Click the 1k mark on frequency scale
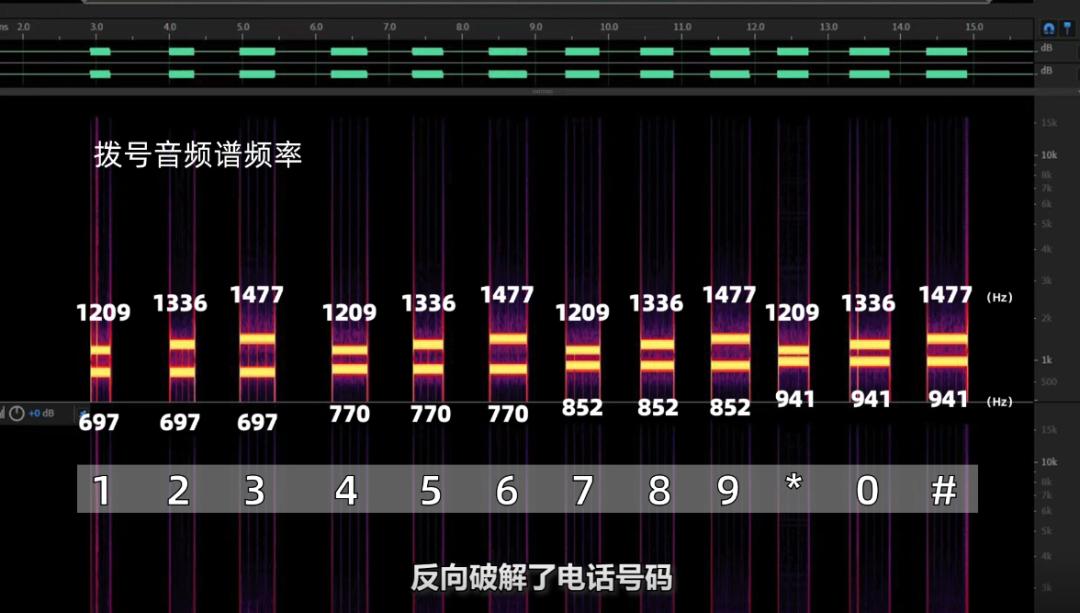 [x=1046, y=360]
